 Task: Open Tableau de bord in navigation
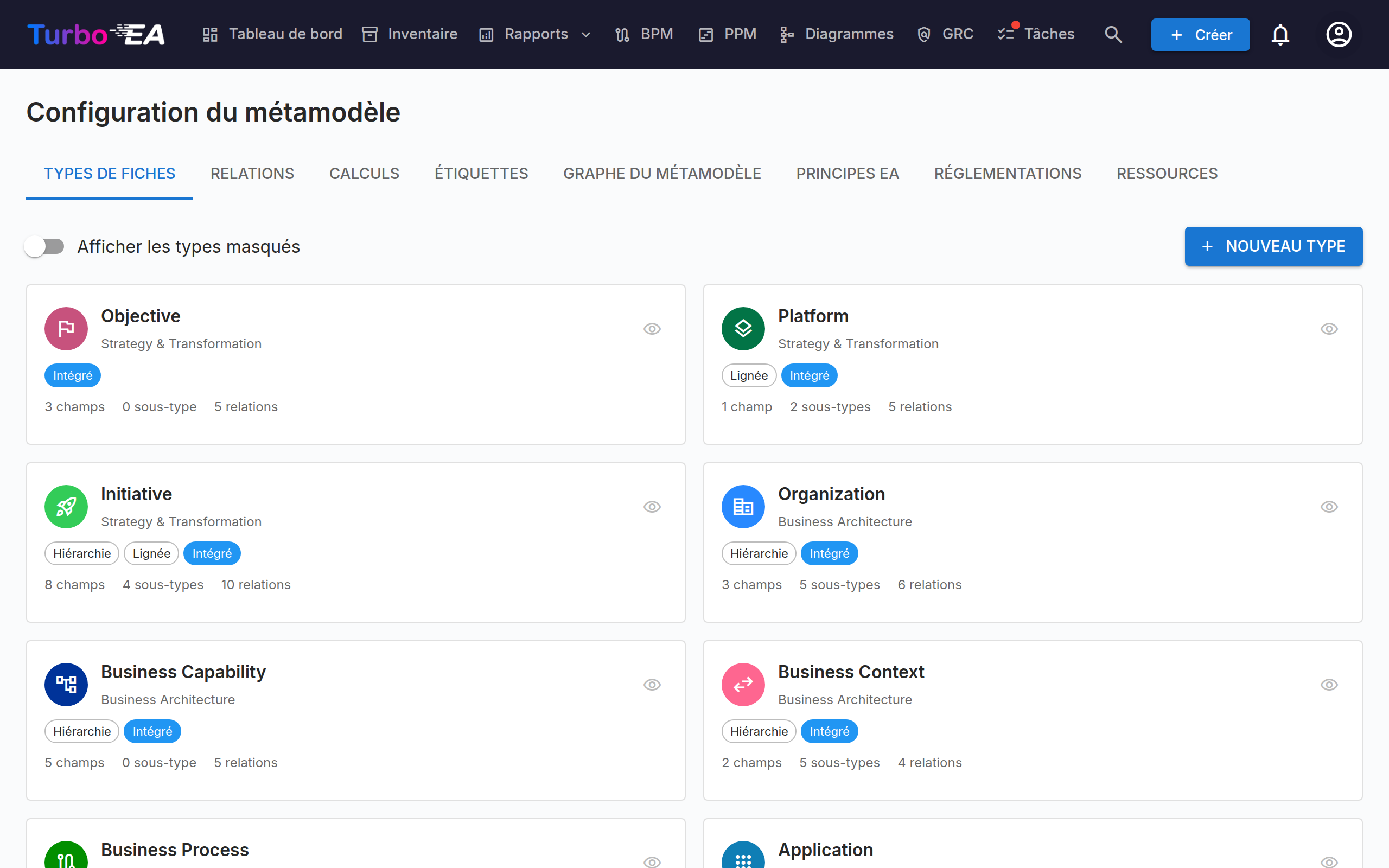[x=272, y=34]
